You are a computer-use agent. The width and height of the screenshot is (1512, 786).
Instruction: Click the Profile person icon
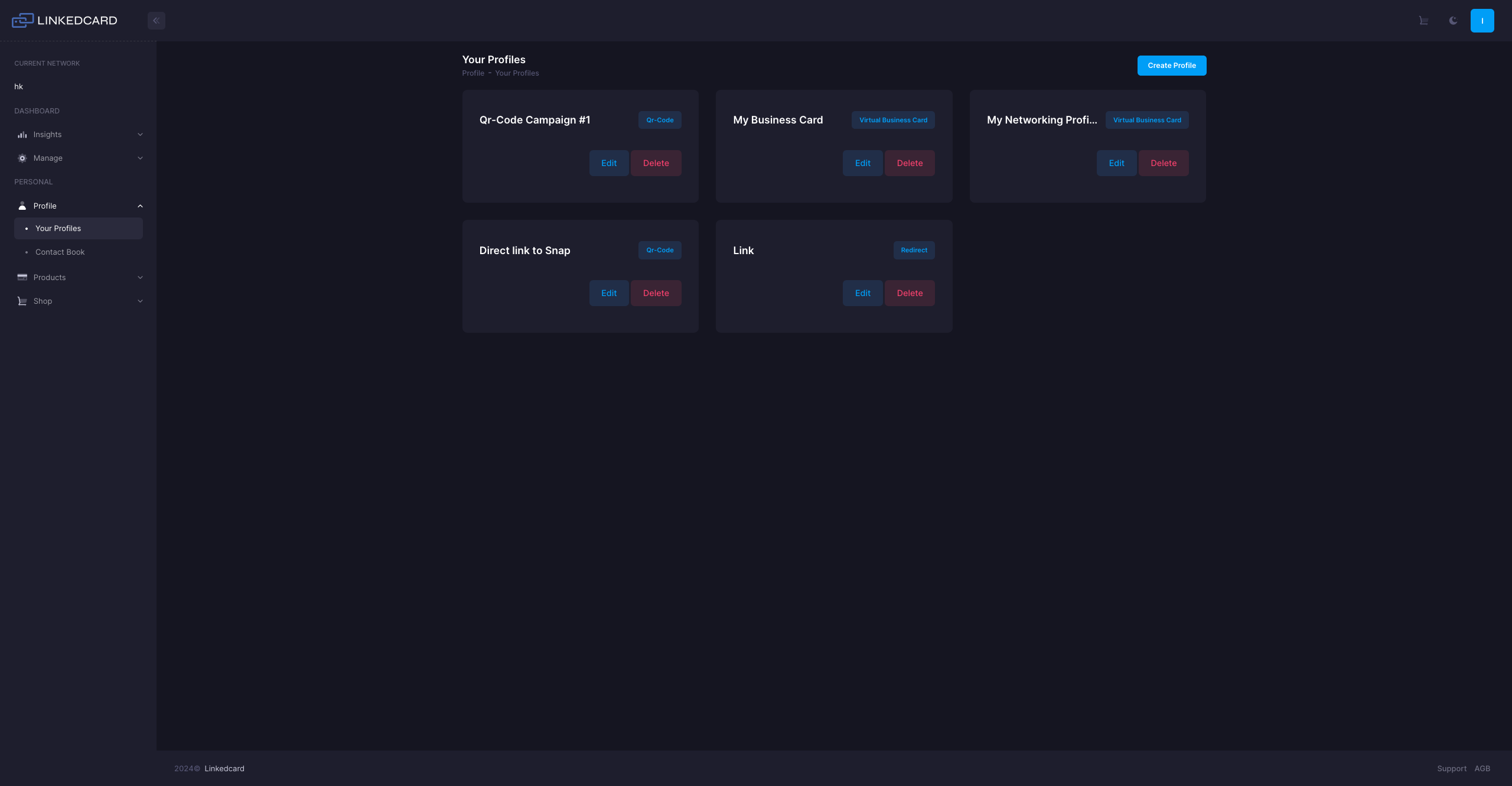22,206
